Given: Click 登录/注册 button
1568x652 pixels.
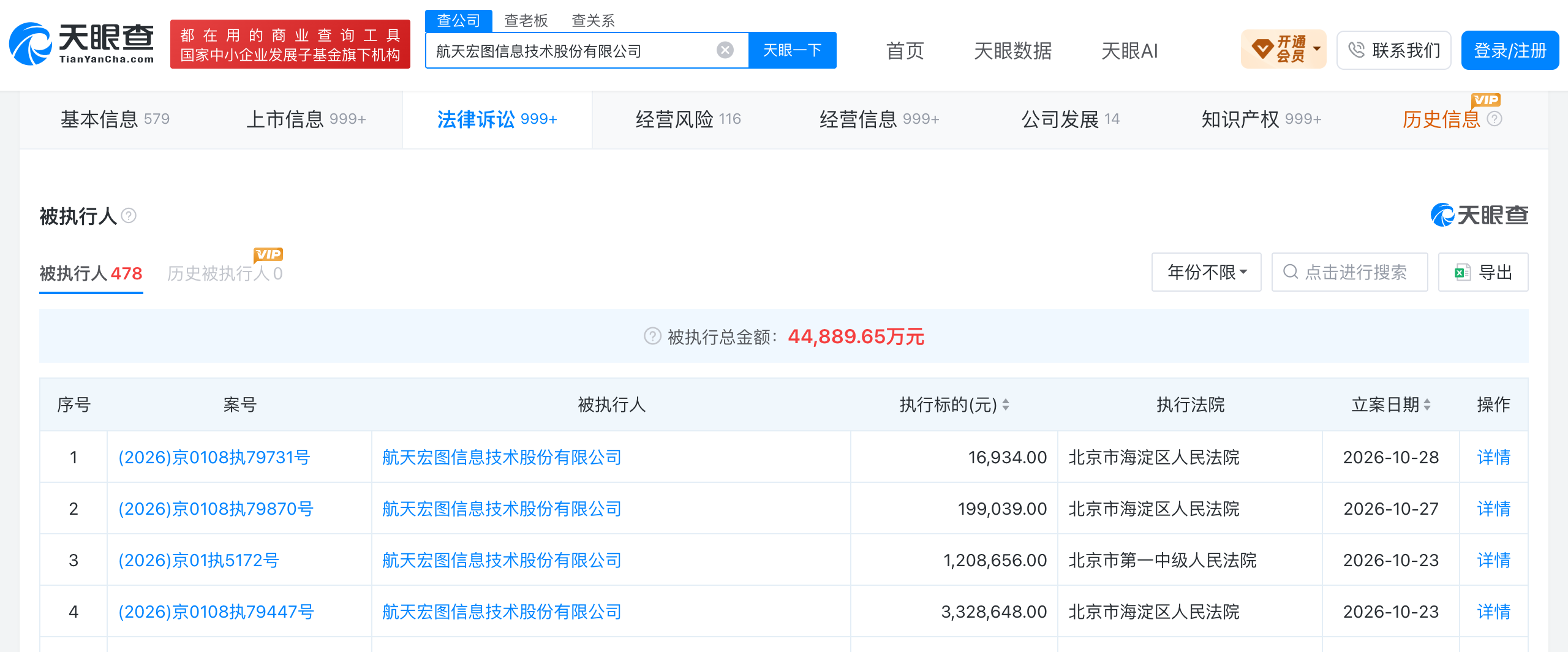Looking at the screenshot, I should click(x=1510, y=50).
